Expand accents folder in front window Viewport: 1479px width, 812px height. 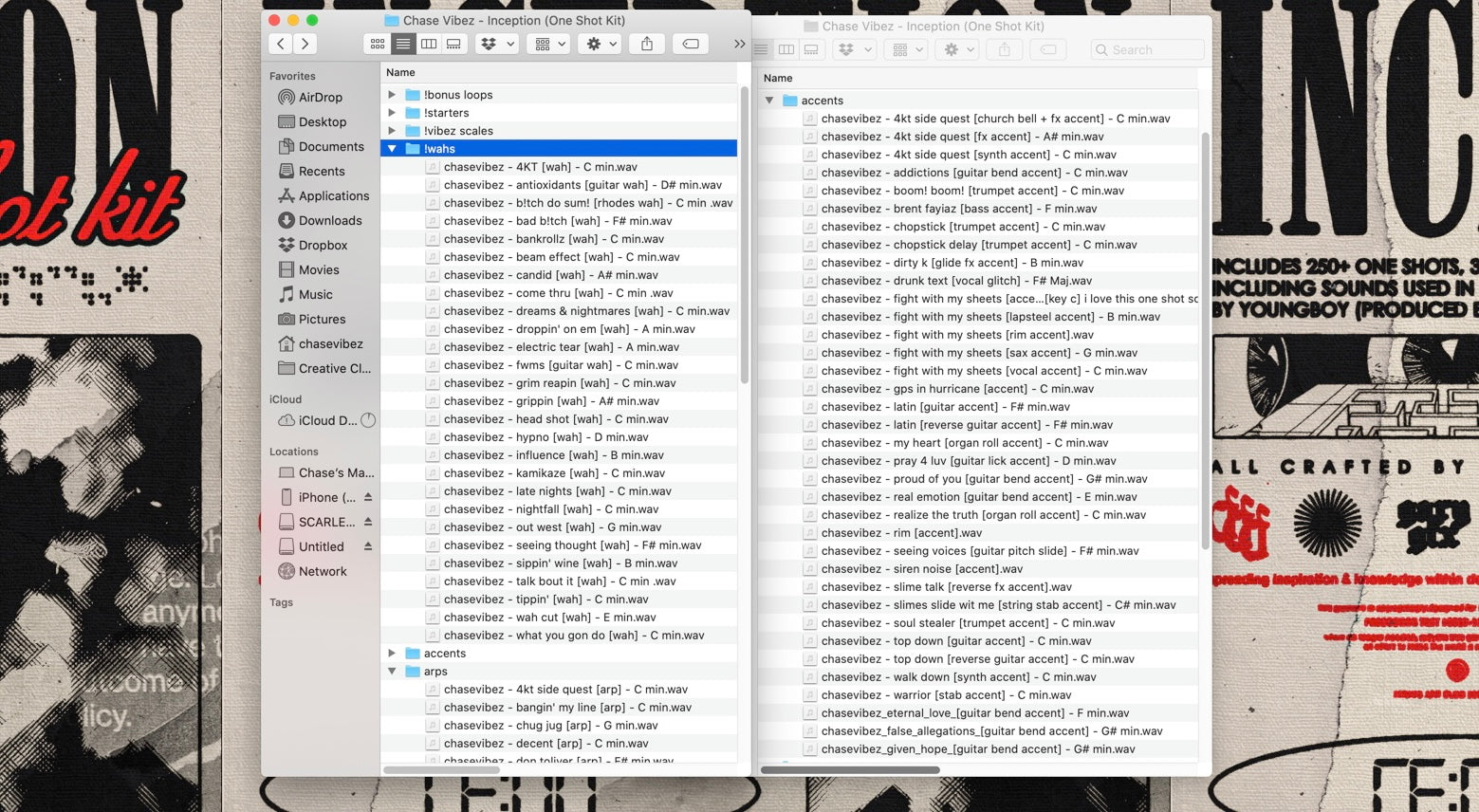coord(392,654)
